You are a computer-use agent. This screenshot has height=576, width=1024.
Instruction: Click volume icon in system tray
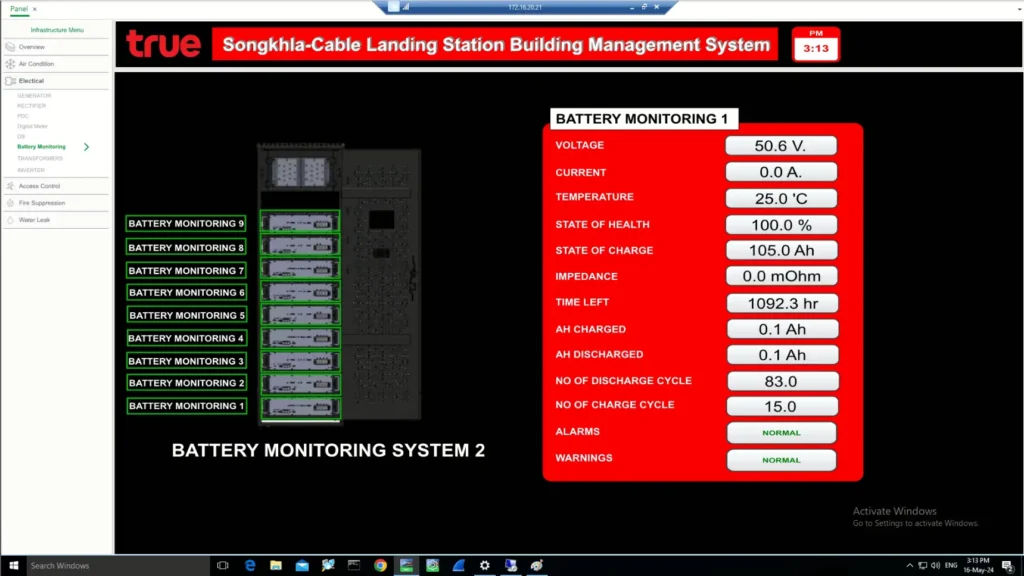935,566
